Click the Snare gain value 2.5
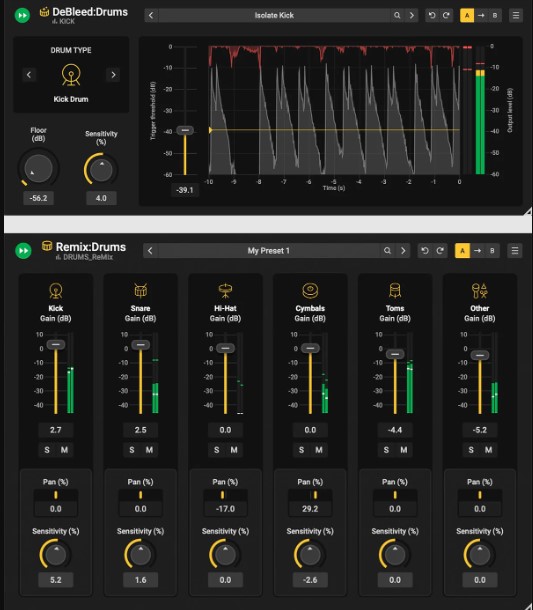 [140, 430]
